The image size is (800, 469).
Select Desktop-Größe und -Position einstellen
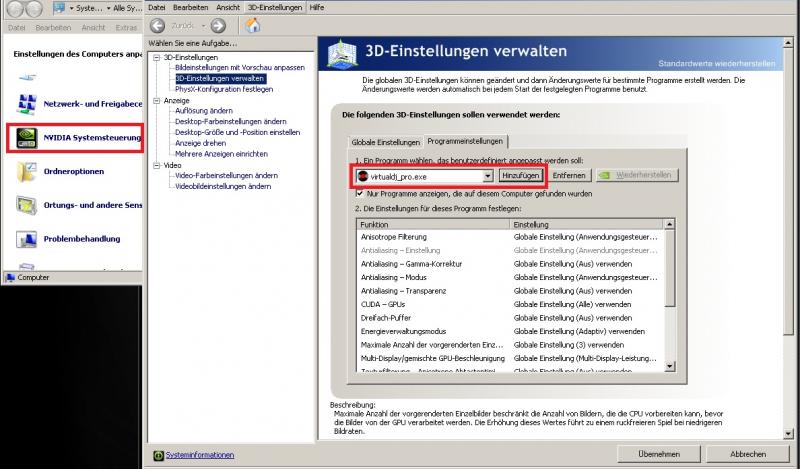pos(237,132)
